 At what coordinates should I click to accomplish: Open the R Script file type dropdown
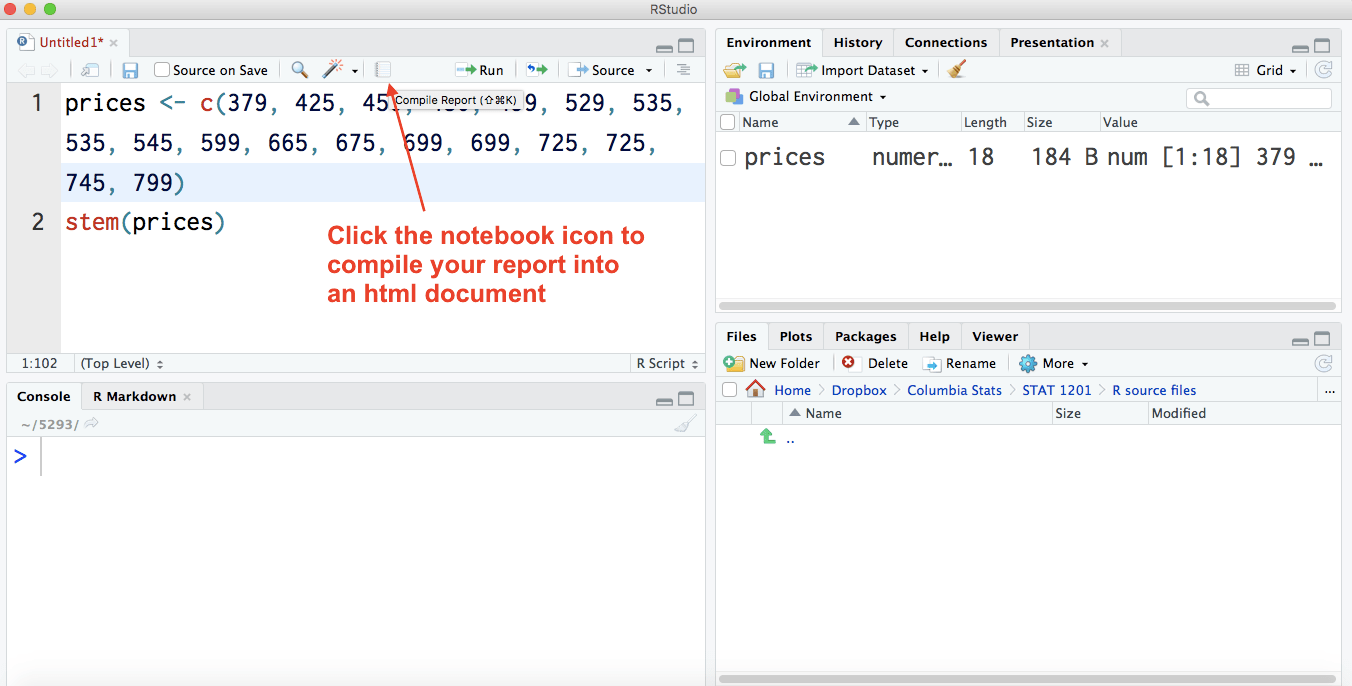666,364
